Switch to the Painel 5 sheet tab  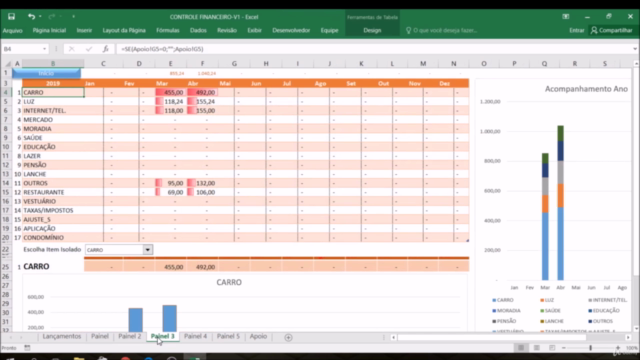tap(228, 336)
